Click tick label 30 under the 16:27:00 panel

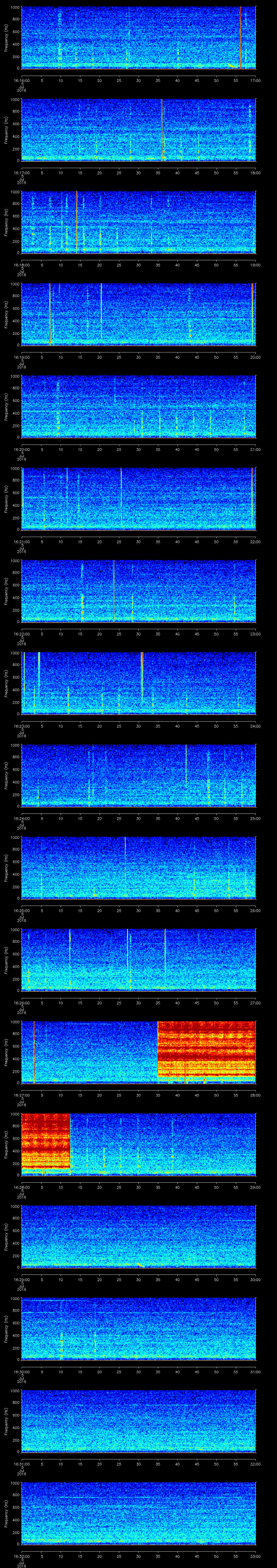(138, 1095)
